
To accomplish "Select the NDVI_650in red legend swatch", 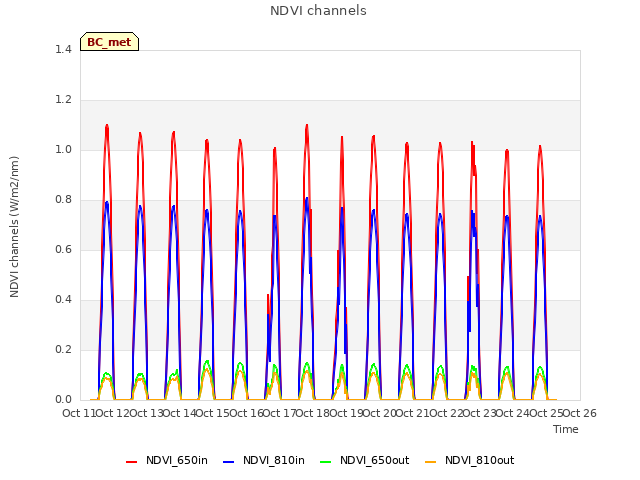I will 131,462.
